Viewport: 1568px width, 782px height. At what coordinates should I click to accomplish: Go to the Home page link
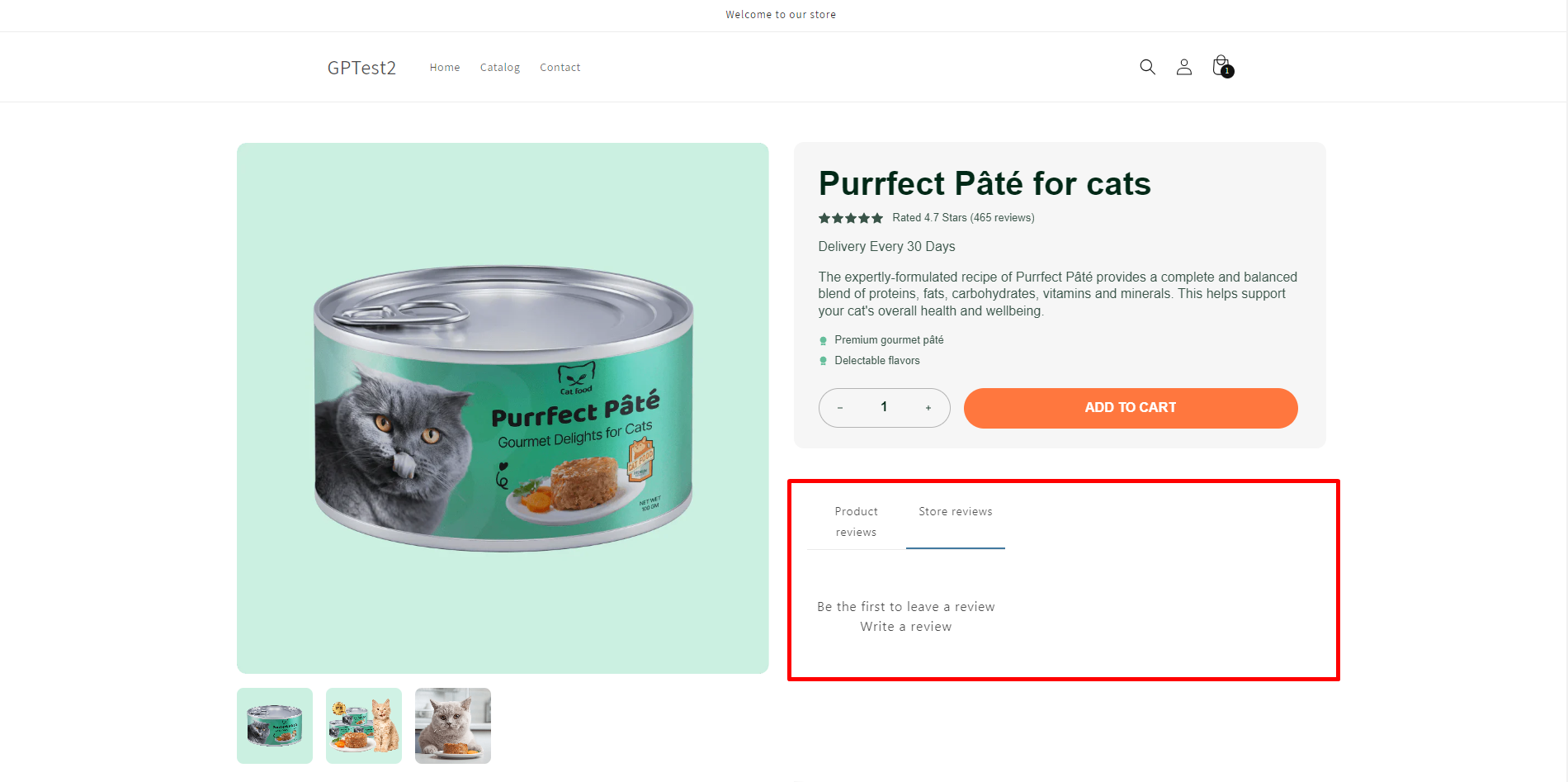coord(445,68)
